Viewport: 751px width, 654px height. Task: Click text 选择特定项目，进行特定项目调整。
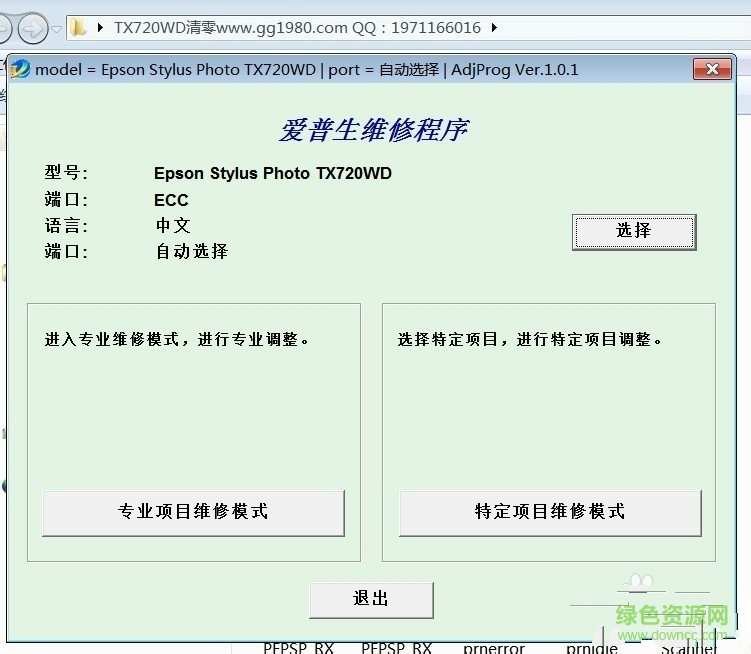[530, 340]
